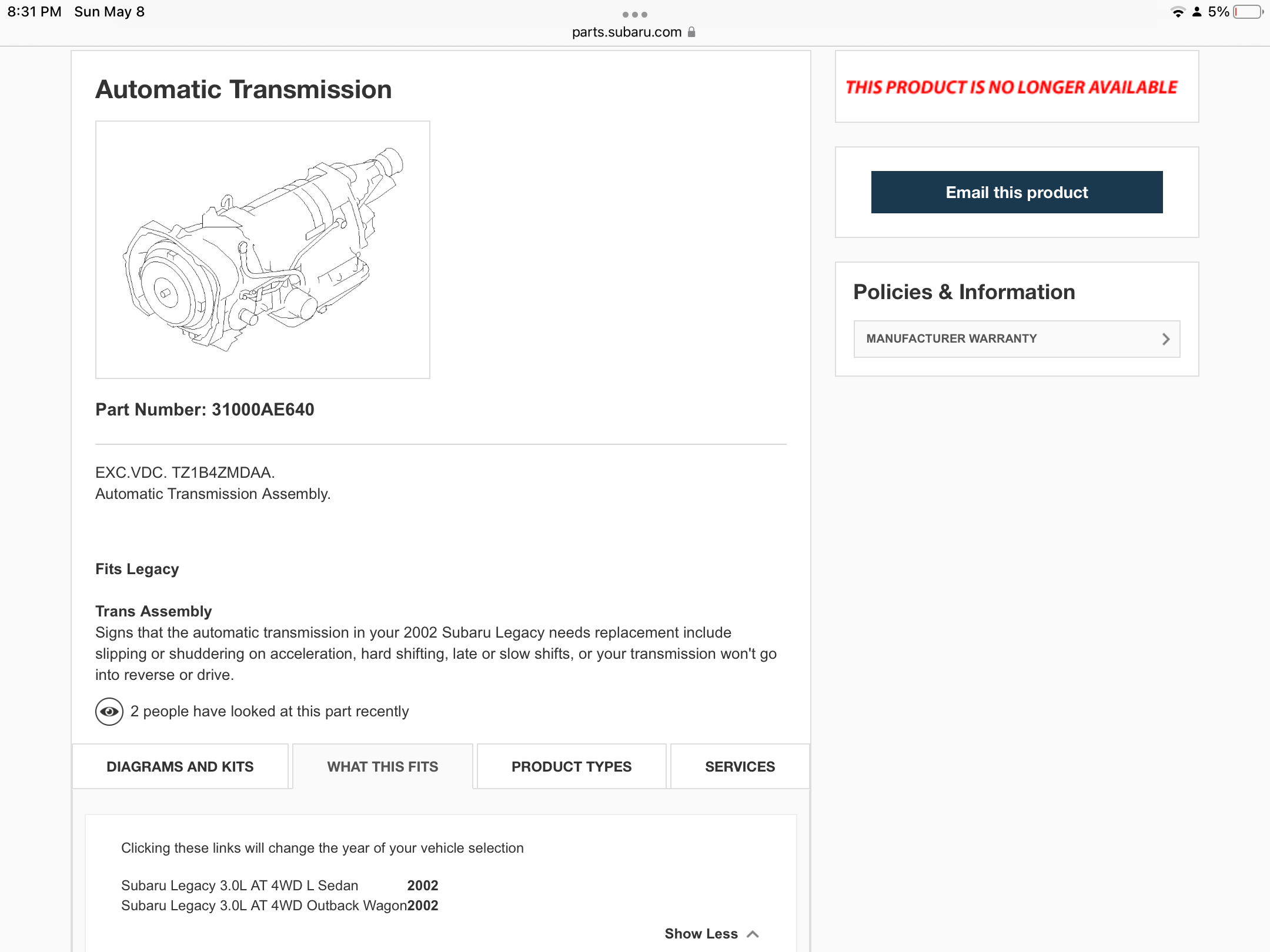The height and width of the screenshot is (952, 1270).
Task: Select the Services tab
Action: (x=740, y=767)
